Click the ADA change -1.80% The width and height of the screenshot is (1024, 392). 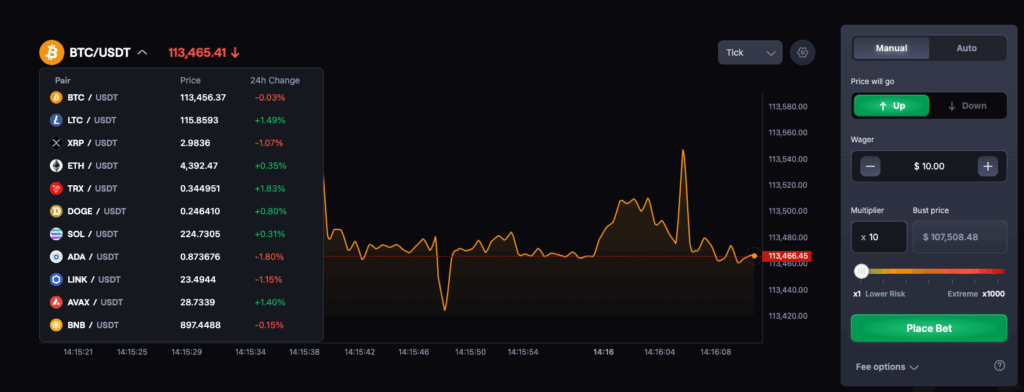pos(270,257)
